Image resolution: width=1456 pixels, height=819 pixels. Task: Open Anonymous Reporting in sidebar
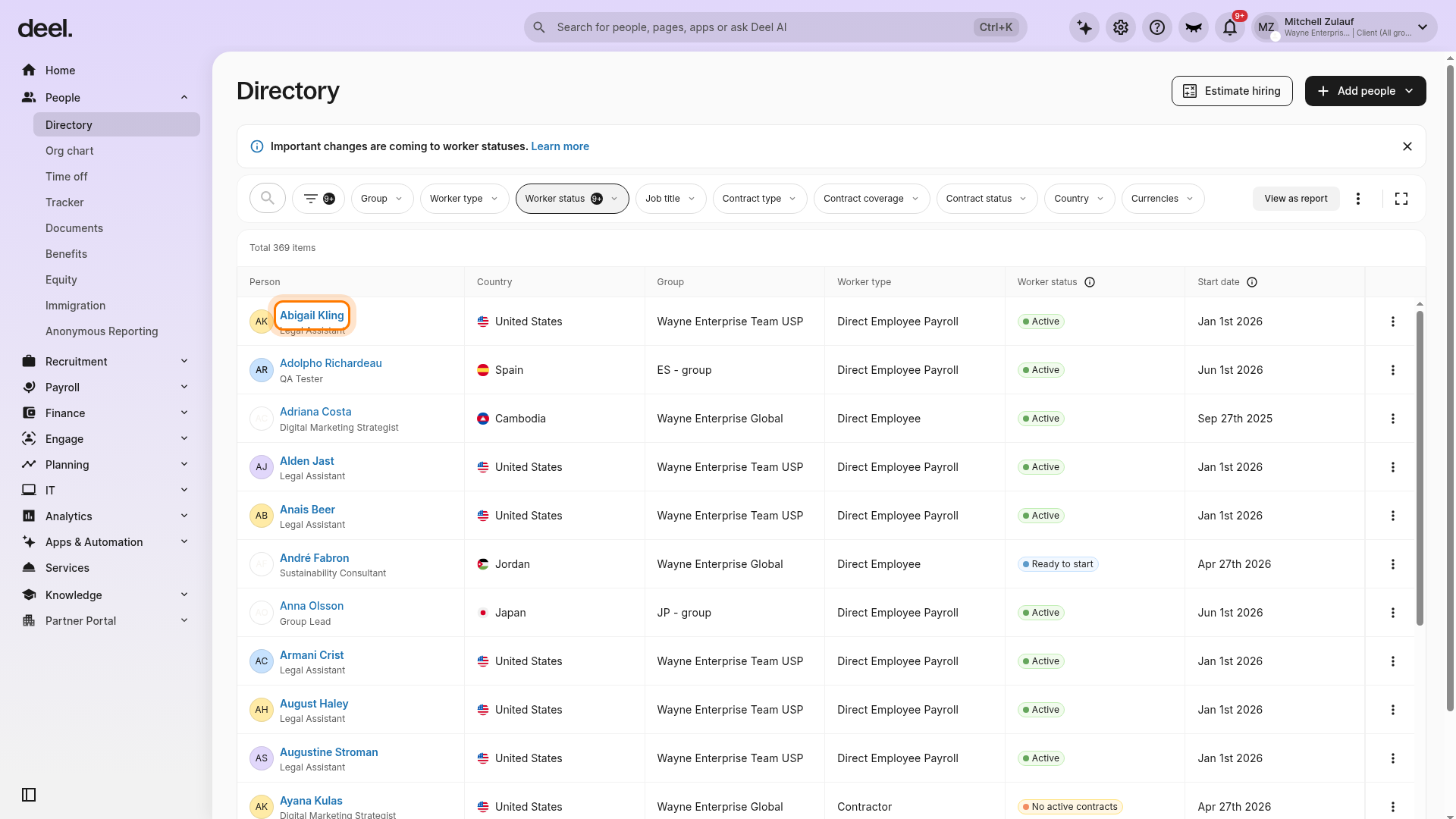tap(102, 331)
